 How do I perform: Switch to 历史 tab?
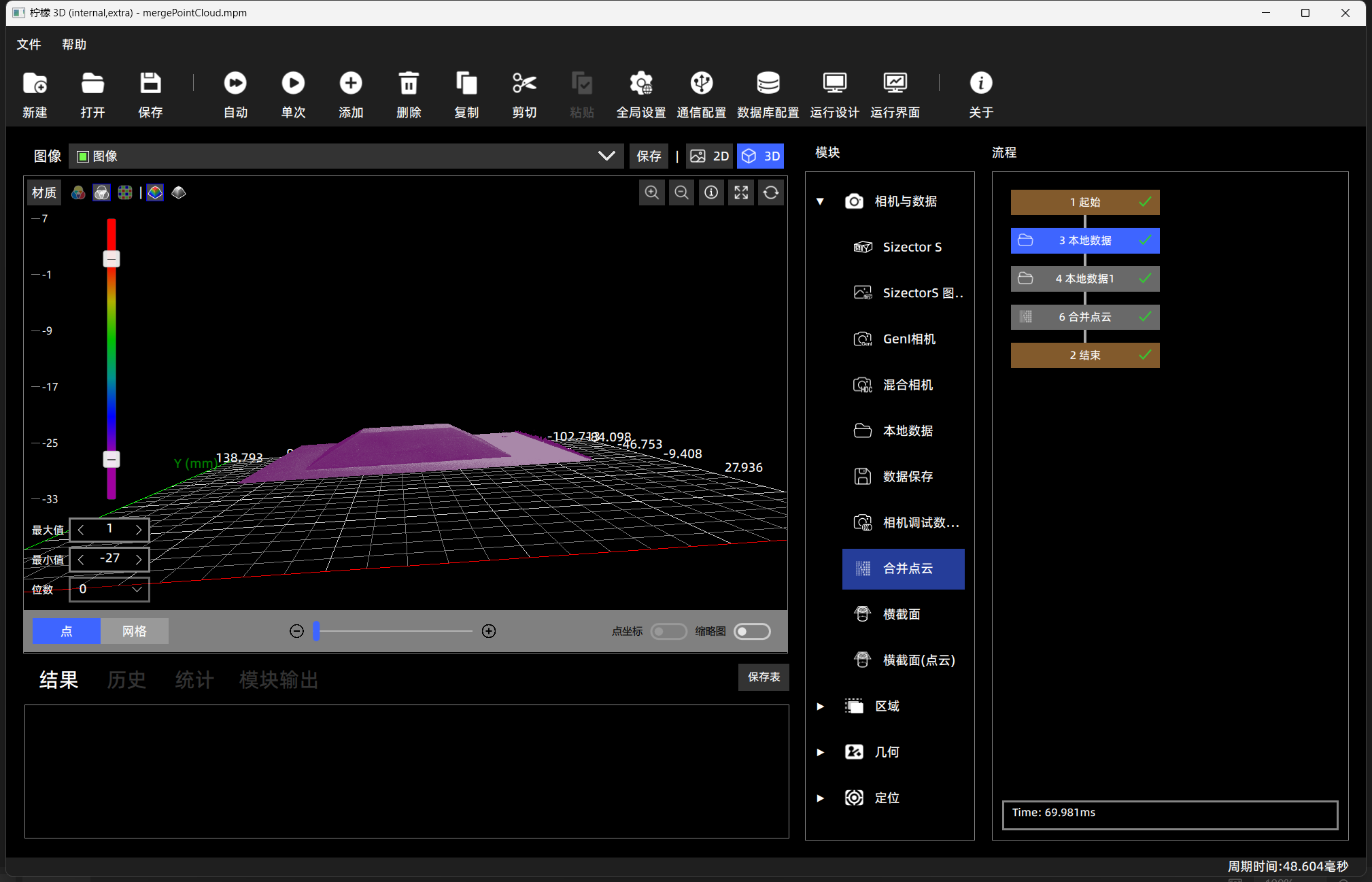(x=126, y=680)
